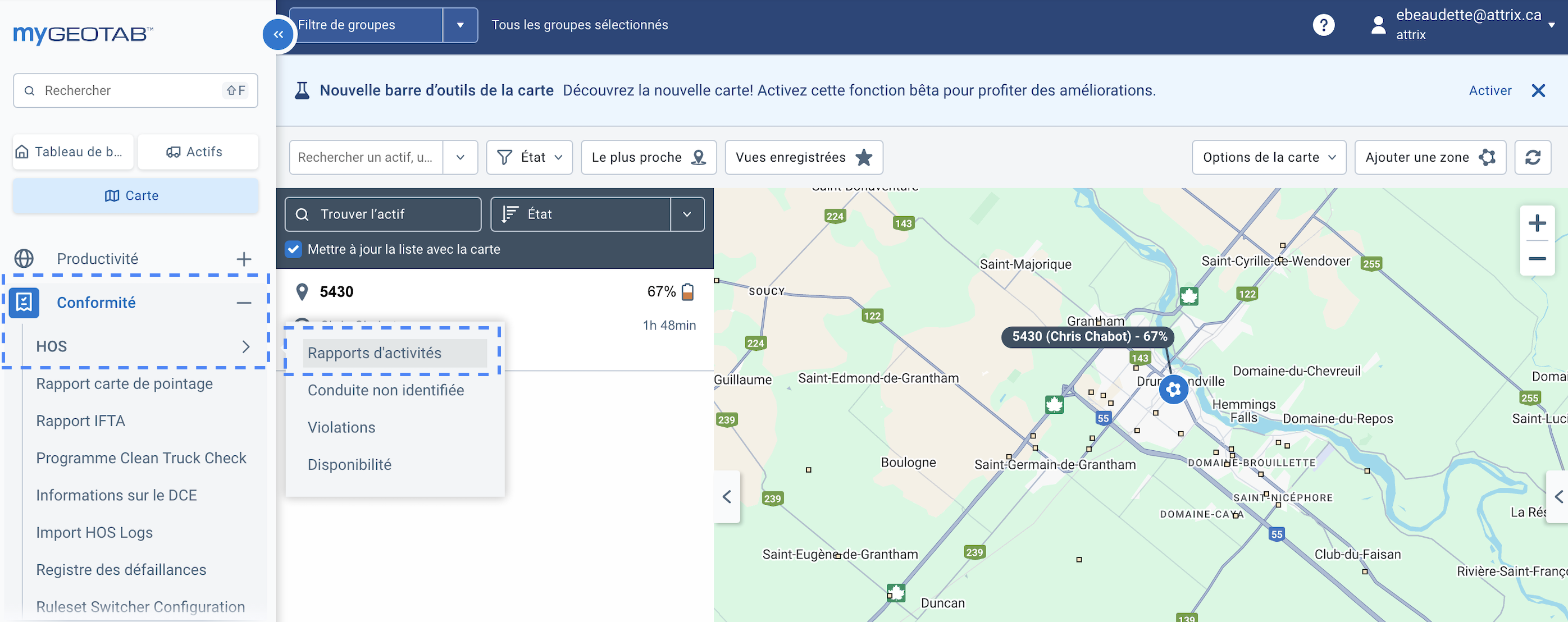Viewport: 1568px width, 622px height.
Task: Open Programme Clean Truck Check
Action: (x=140, y=458)
